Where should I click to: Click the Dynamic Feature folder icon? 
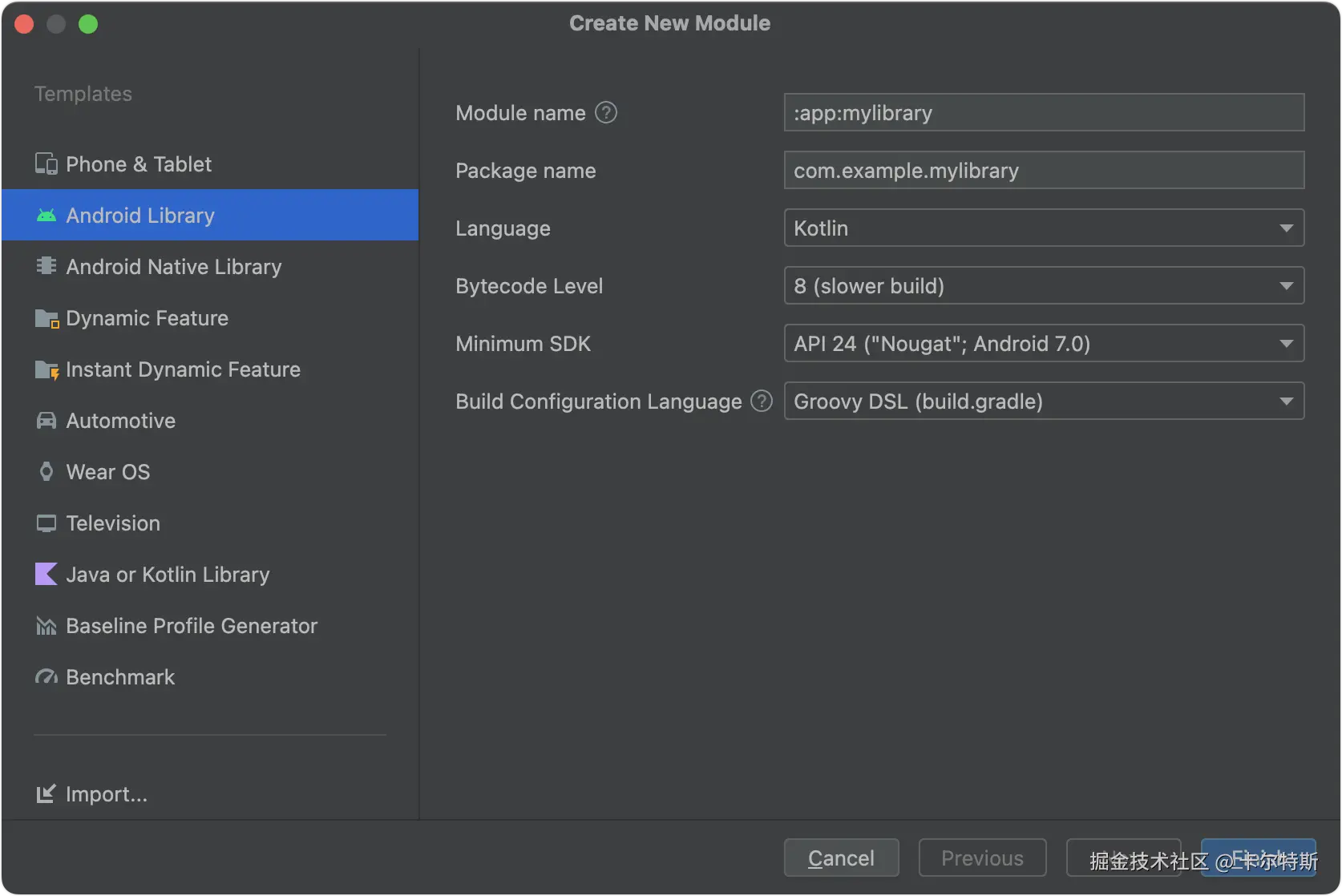pyautogui.click(x=46, y=318)
